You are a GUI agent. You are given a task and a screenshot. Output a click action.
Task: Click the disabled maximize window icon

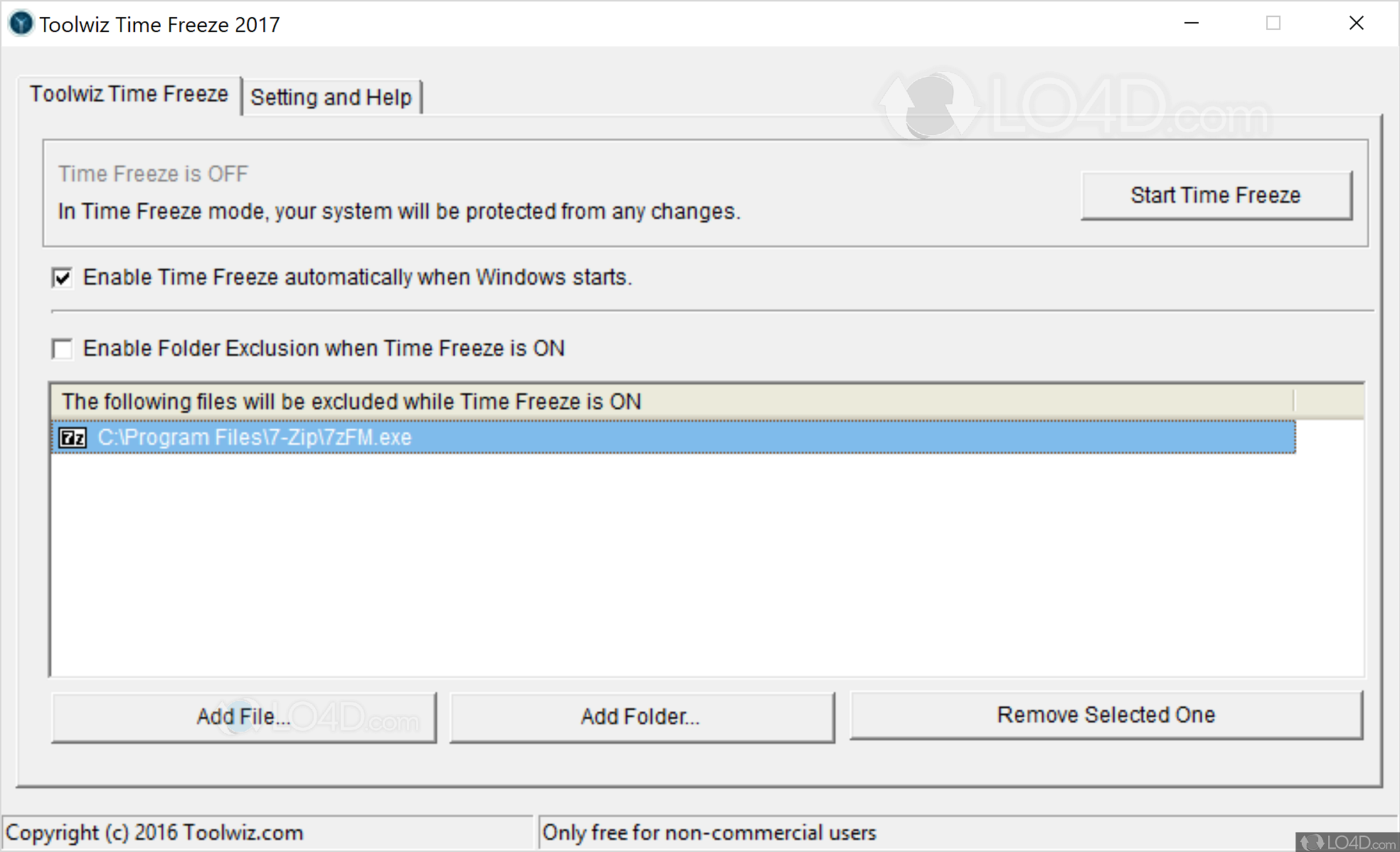click(x=1273, y=23)
